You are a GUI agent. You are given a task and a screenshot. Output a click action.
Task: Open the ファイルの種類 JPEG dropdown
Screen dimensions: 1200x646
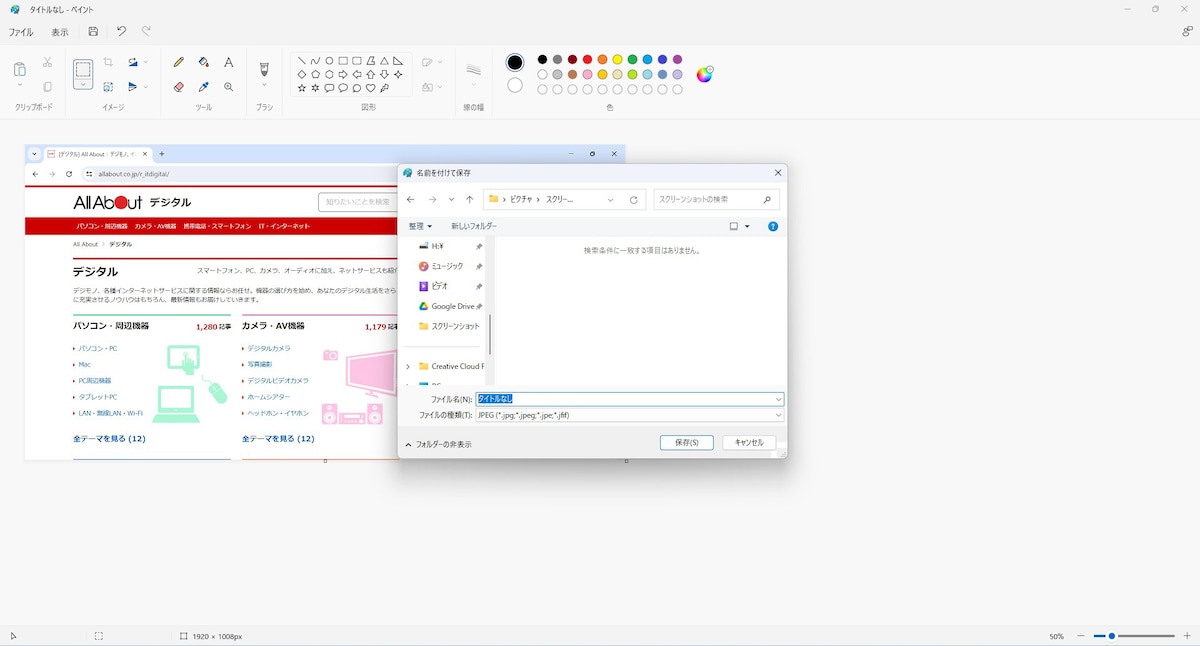point(630,415)
